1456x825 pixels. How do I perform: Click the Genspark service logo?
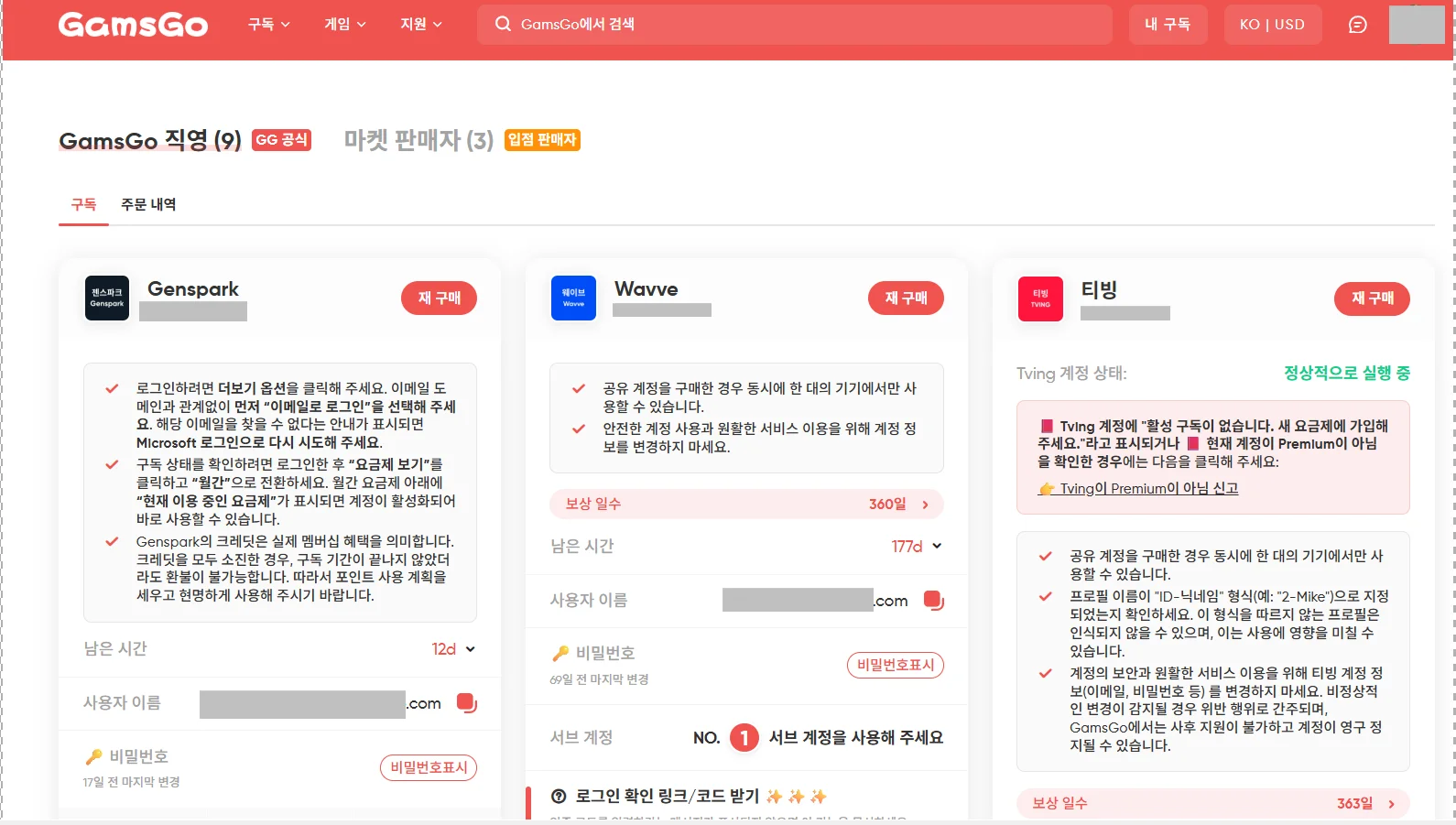click(x=107, y=299)
